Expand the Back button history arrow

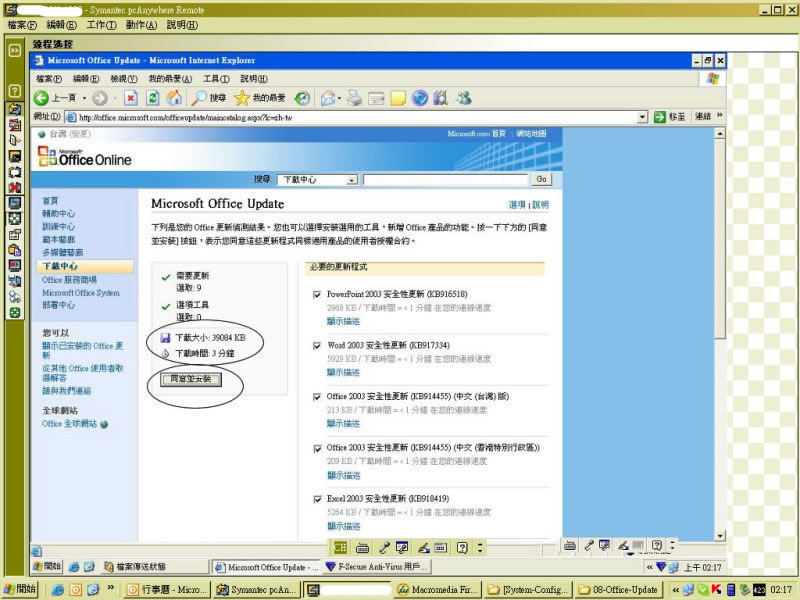pyautogui.click(x=84, y=98)
